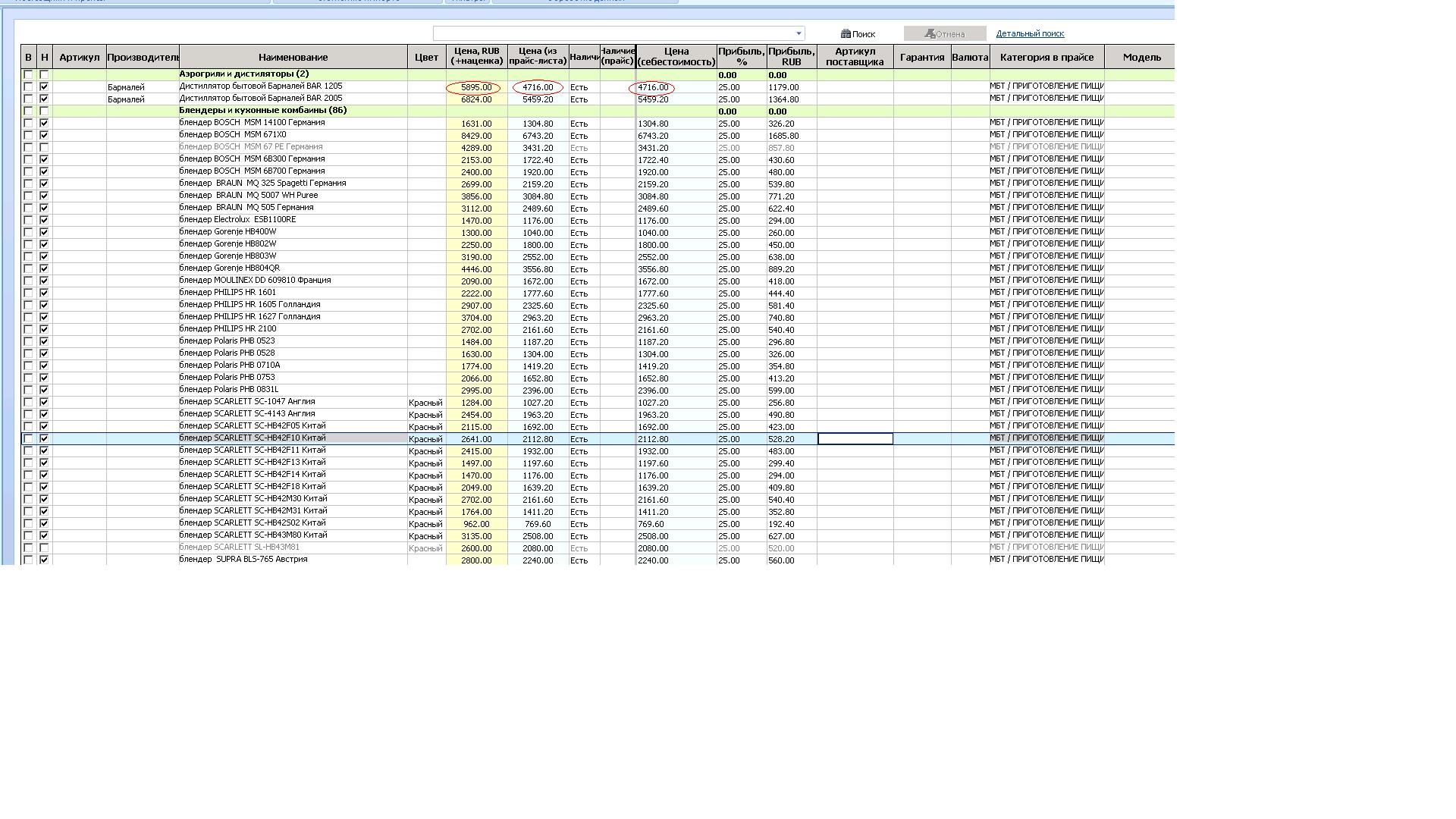Click the Валюта column header
Image resolution: width=1456 pixels, height=819 pixels.
point(970,57)
